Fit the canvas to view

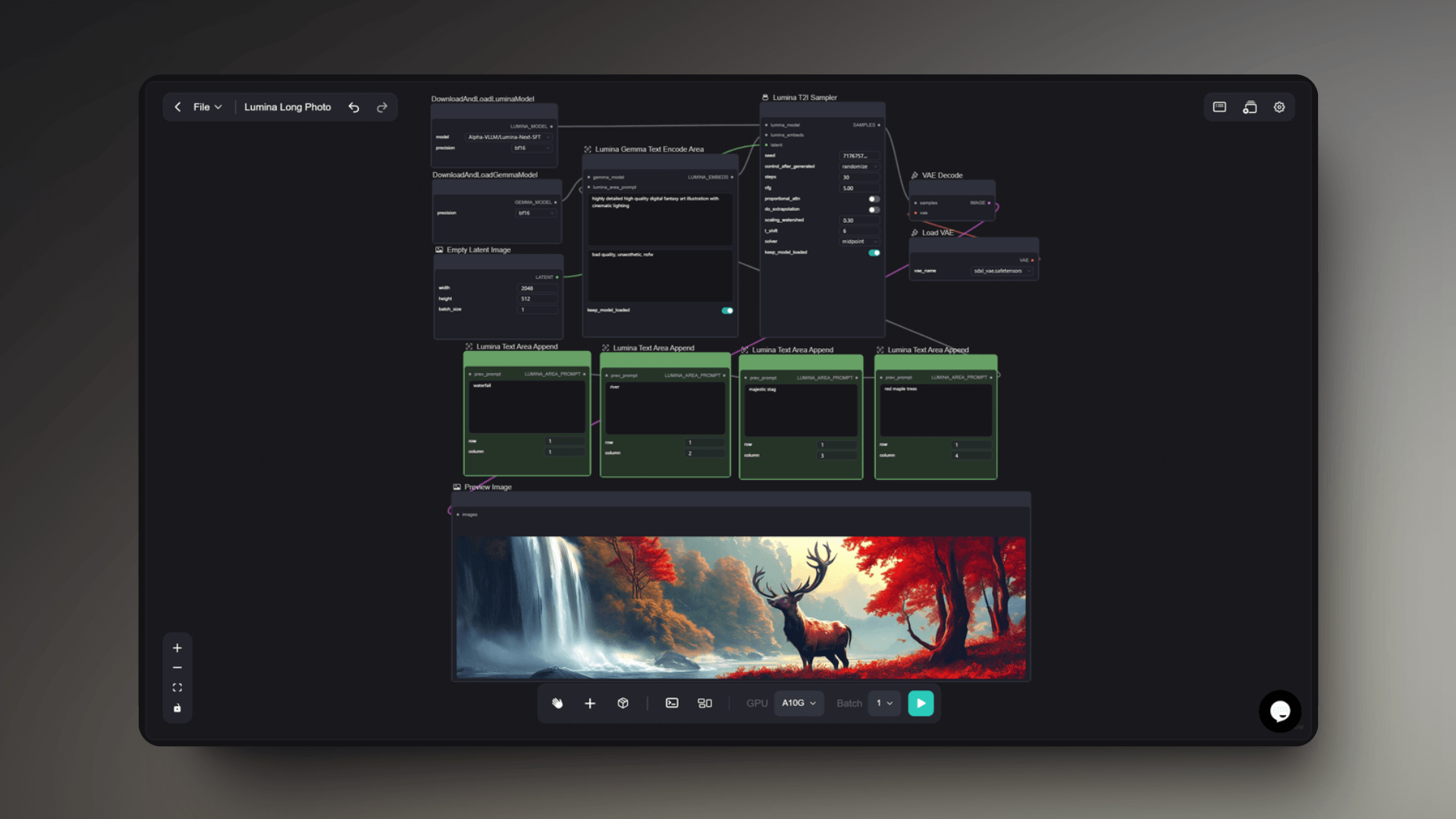[x=177, y=688]
